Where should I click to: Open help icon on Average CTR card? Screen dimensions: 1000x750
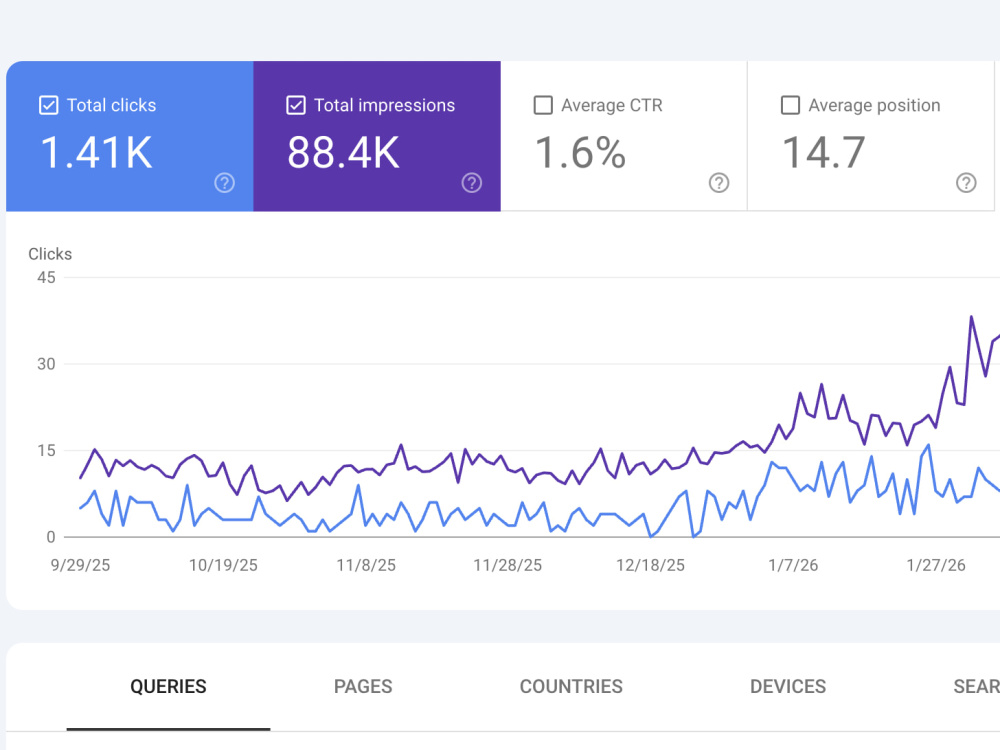point(719,183)
